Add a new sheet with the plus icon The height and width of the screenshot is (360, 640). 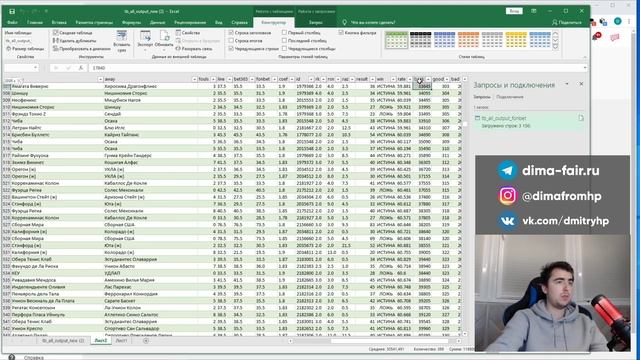click(146, 340)
